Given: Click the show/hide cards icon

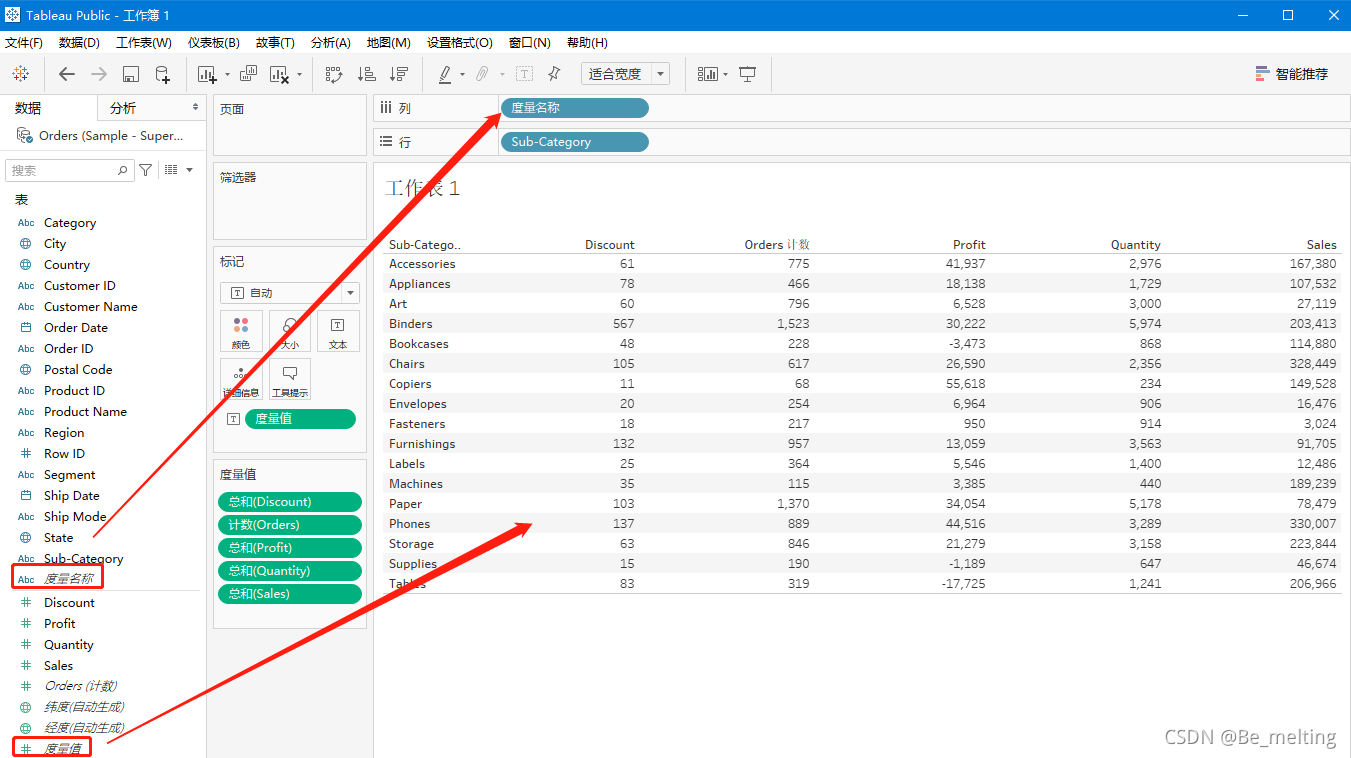Looking at the screenshot, I should (x=708, y=74).
